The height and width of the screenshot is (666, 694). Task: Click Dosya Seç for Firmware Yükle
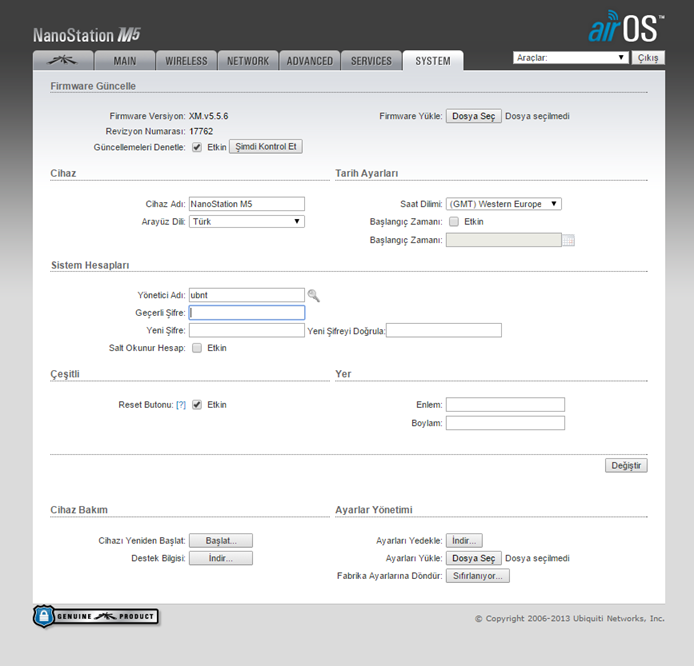pyautogui.click(x=474, y=116)
